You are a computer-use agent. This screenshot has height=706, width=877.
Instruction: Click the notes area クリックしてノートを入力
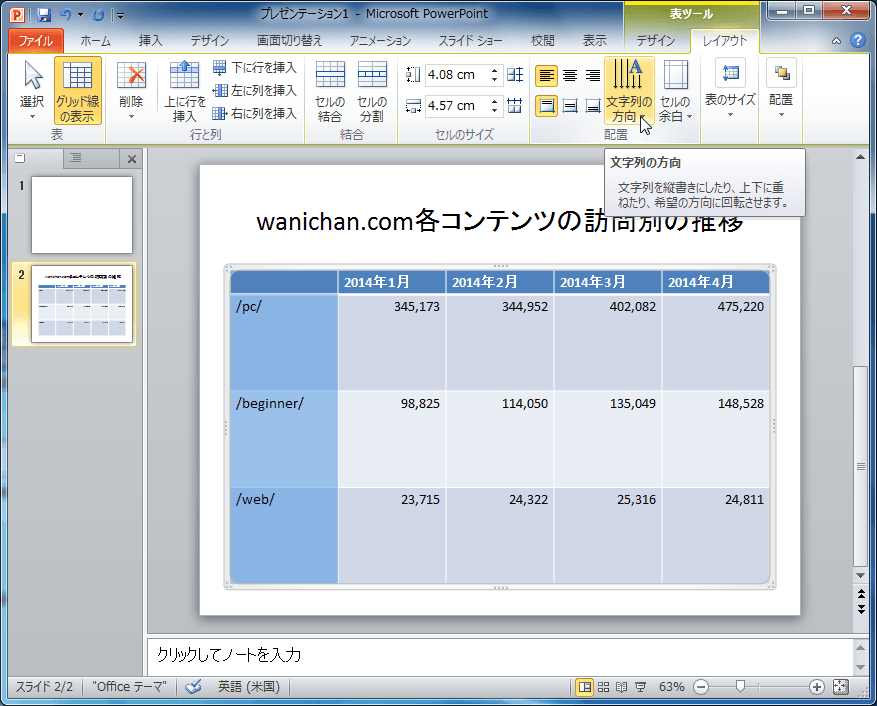pos(501,655)
